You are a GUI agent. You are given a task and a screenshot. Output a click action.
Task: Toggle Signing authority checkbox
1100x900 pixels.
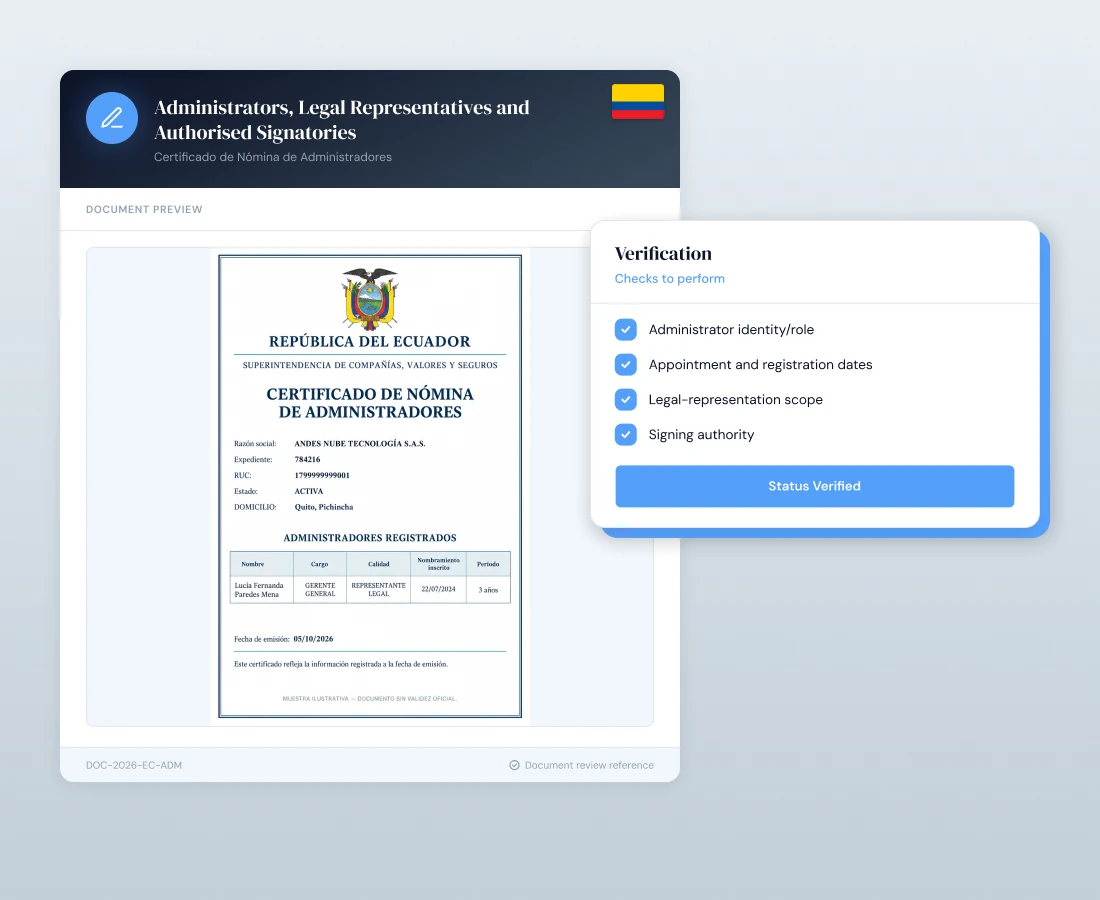point(626,435)
